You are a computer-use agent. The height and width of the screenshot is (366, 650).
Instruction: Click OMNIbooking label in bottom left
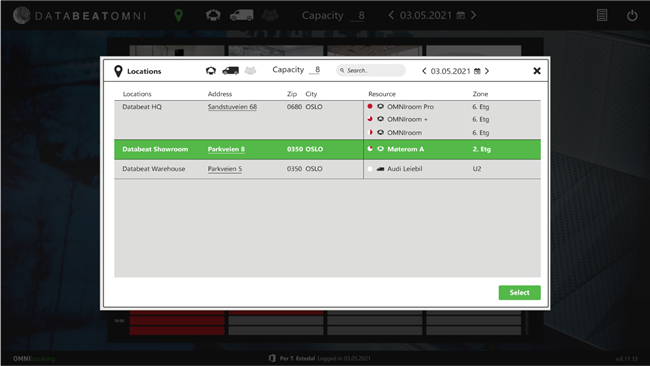pyautogui.click(x=34, y=359)
